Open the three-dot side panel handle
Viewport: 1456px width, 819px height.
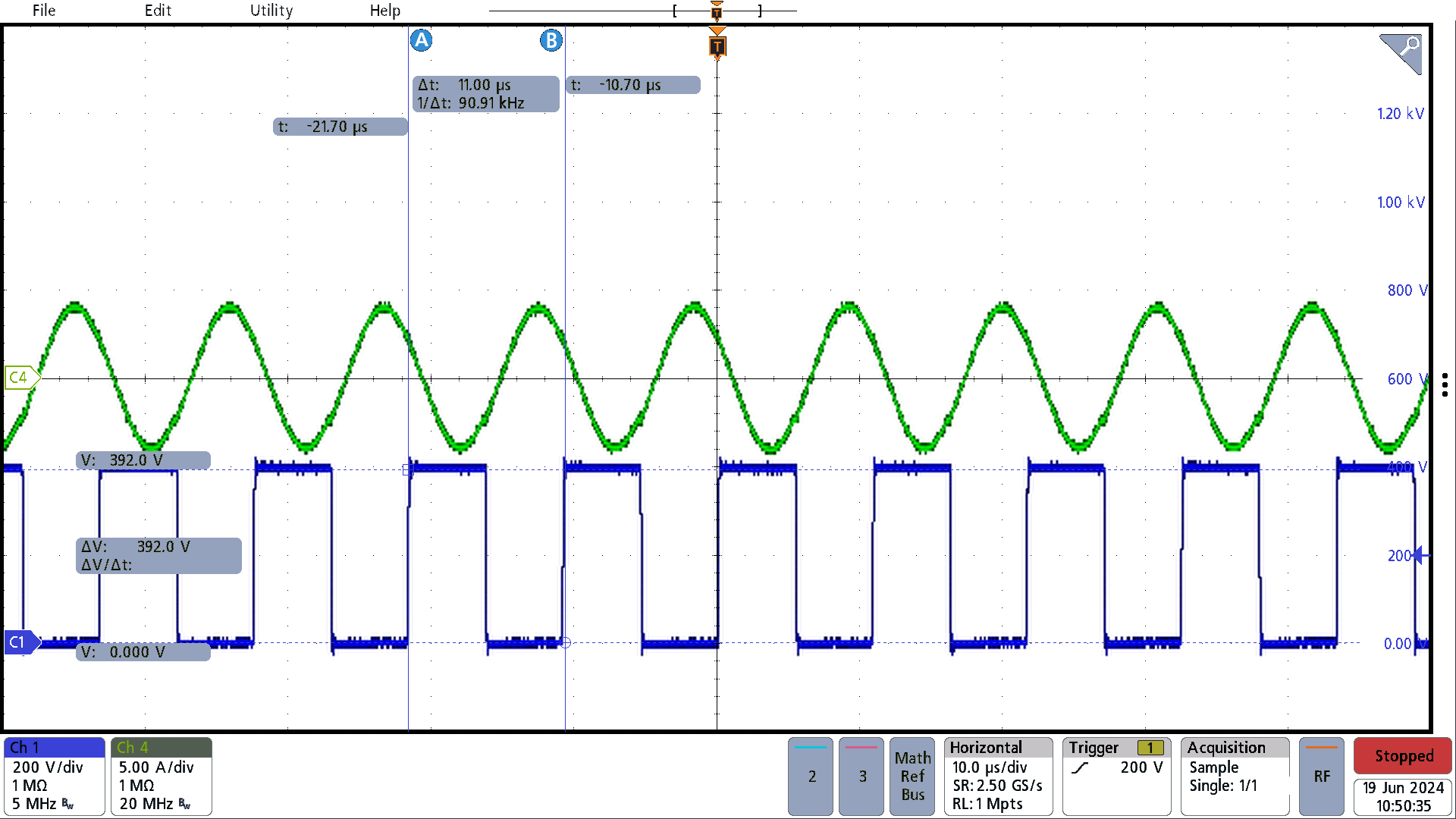1445,384
